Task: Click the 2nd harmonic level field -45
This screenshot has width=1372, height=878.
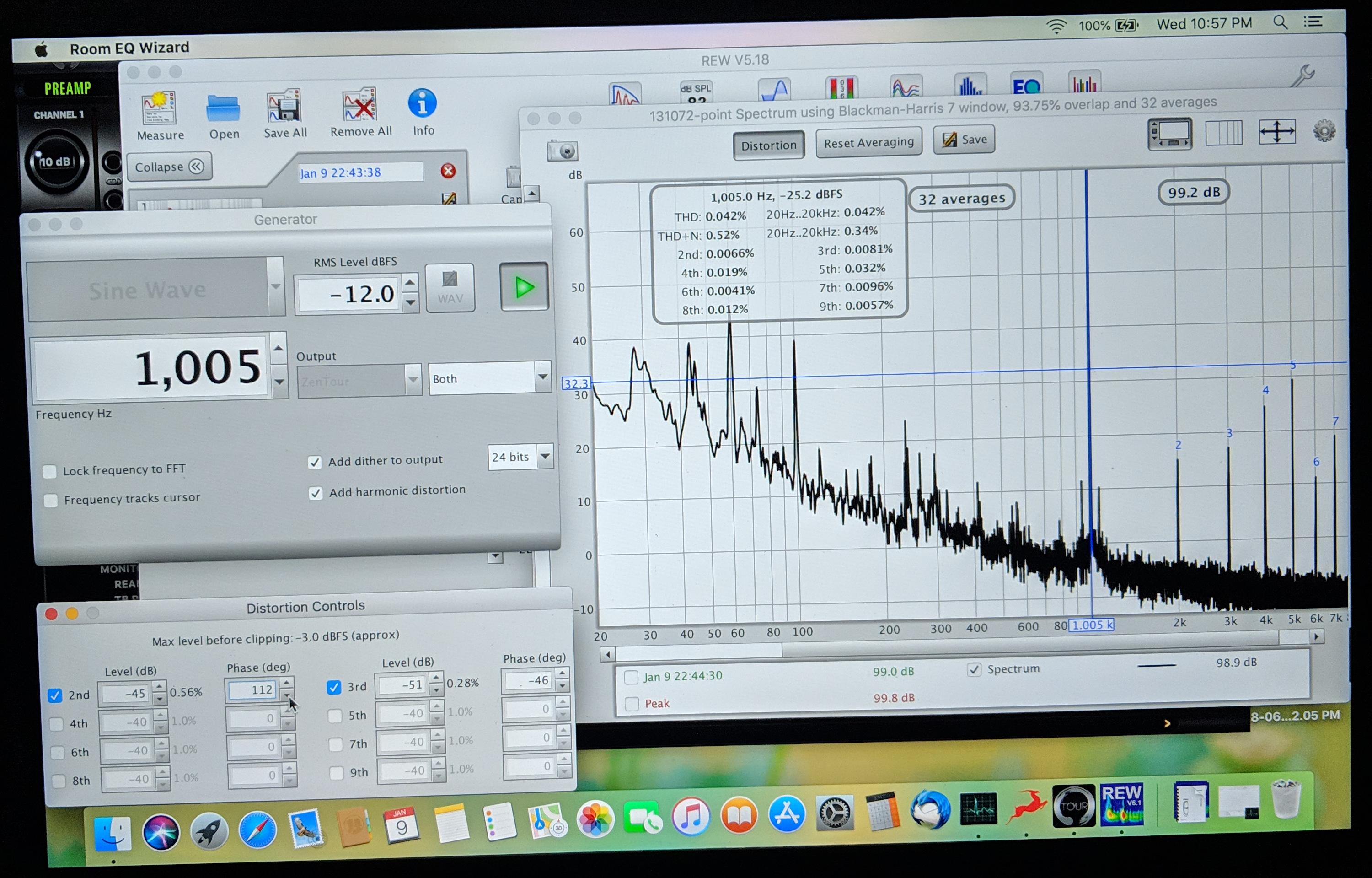Action: [x=125, y=694]
